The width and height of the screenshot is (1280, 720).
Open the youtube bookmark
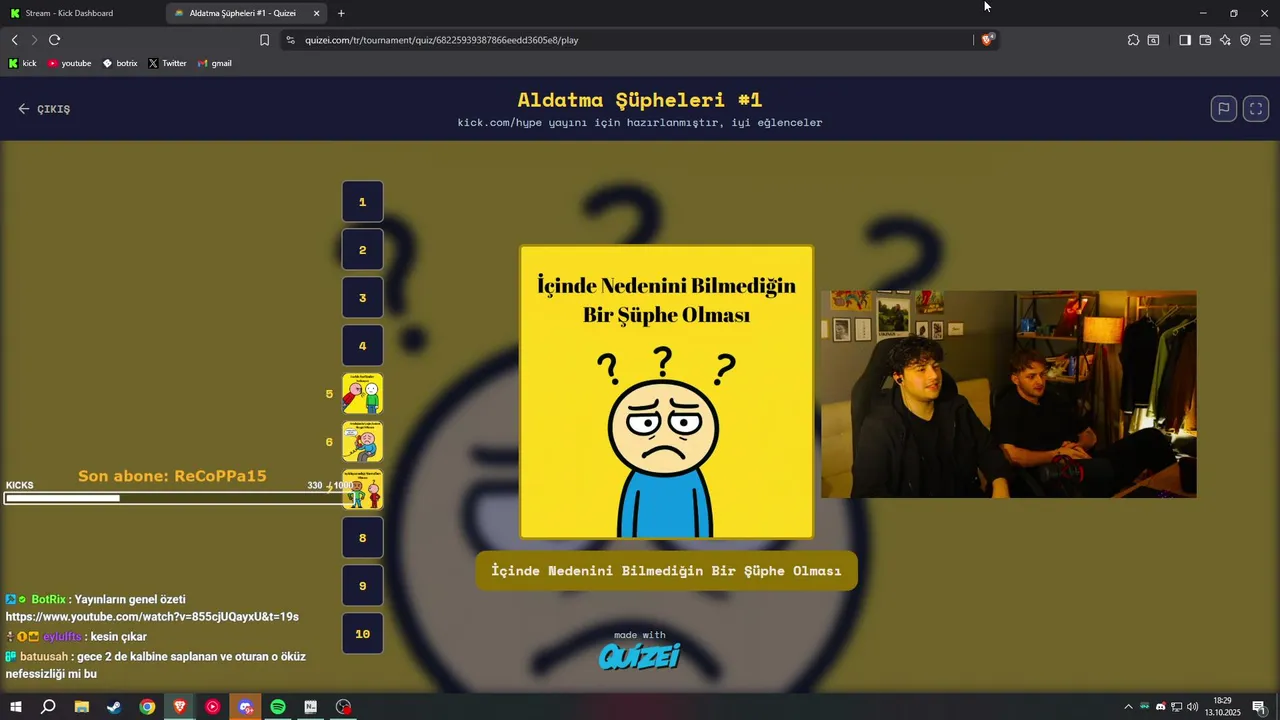click(x=69, y=63)
